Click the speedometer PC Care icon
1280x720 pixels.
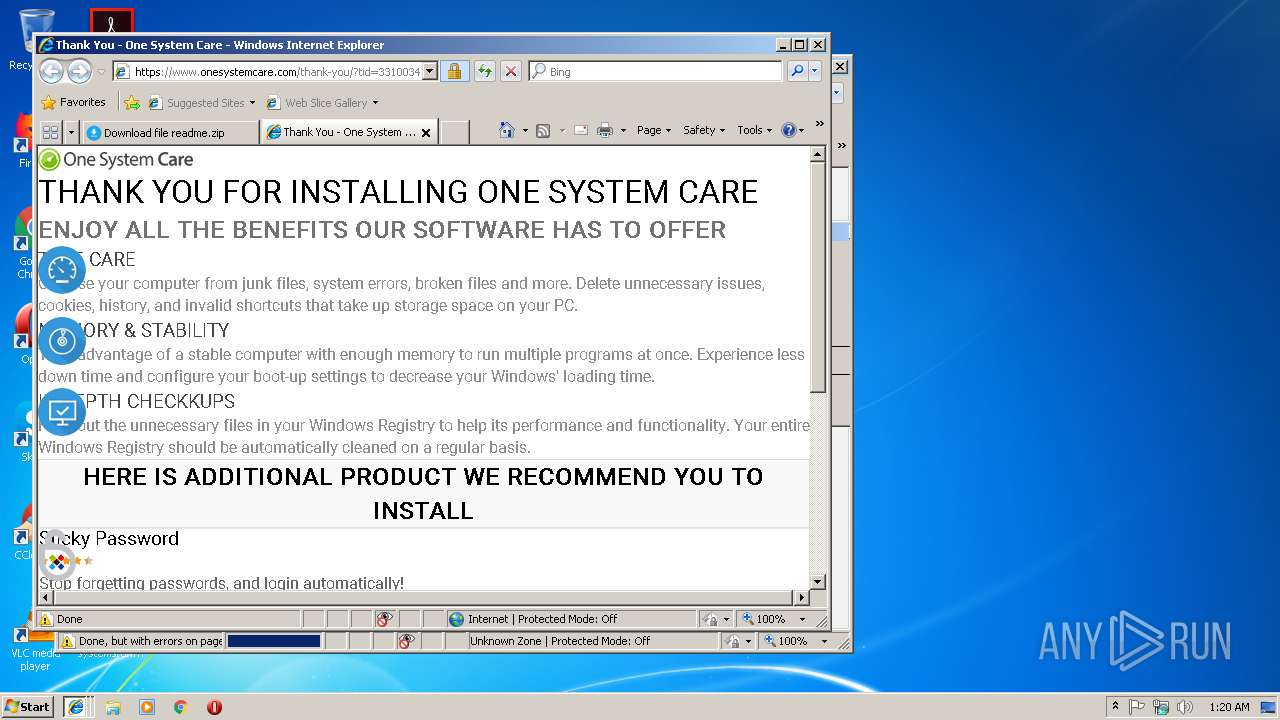coord(62,269)
